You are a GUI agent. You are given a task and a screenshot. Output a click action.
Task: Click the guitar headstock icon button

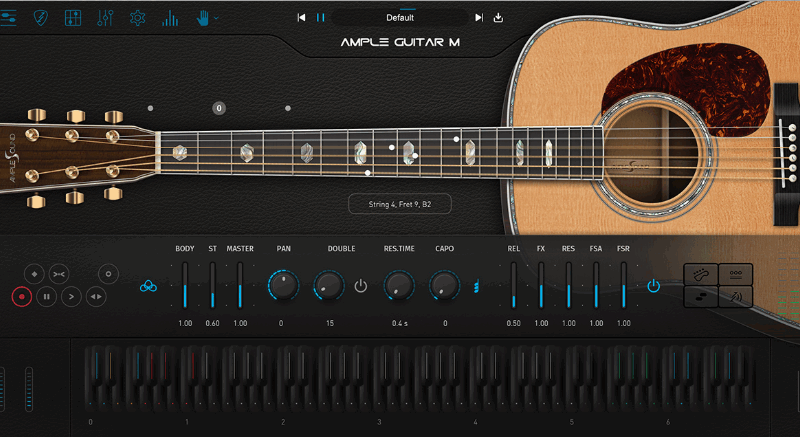(x=701, y=274)
